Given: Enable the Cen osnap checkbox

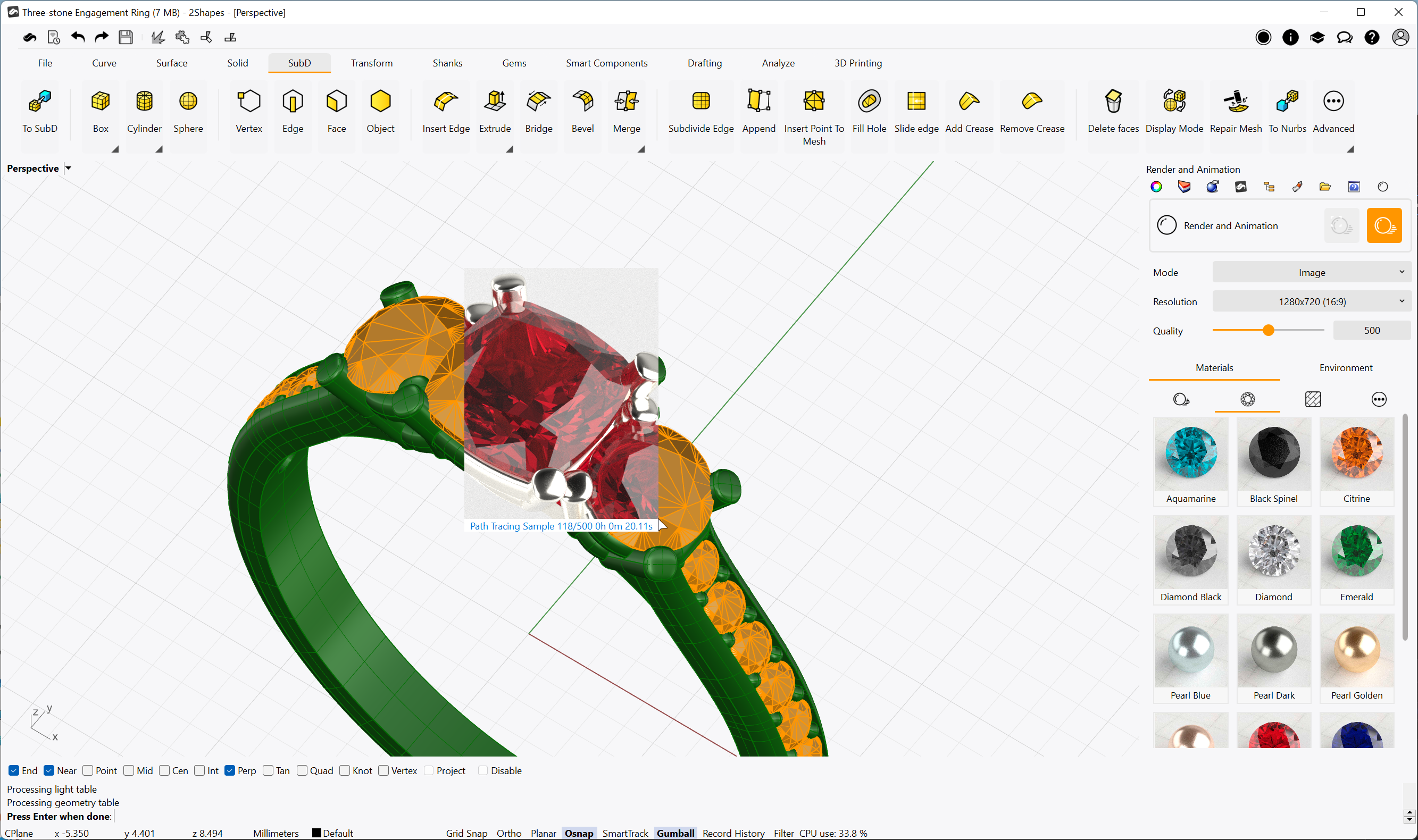Looking at the screenshot, I should click(164, 770).
